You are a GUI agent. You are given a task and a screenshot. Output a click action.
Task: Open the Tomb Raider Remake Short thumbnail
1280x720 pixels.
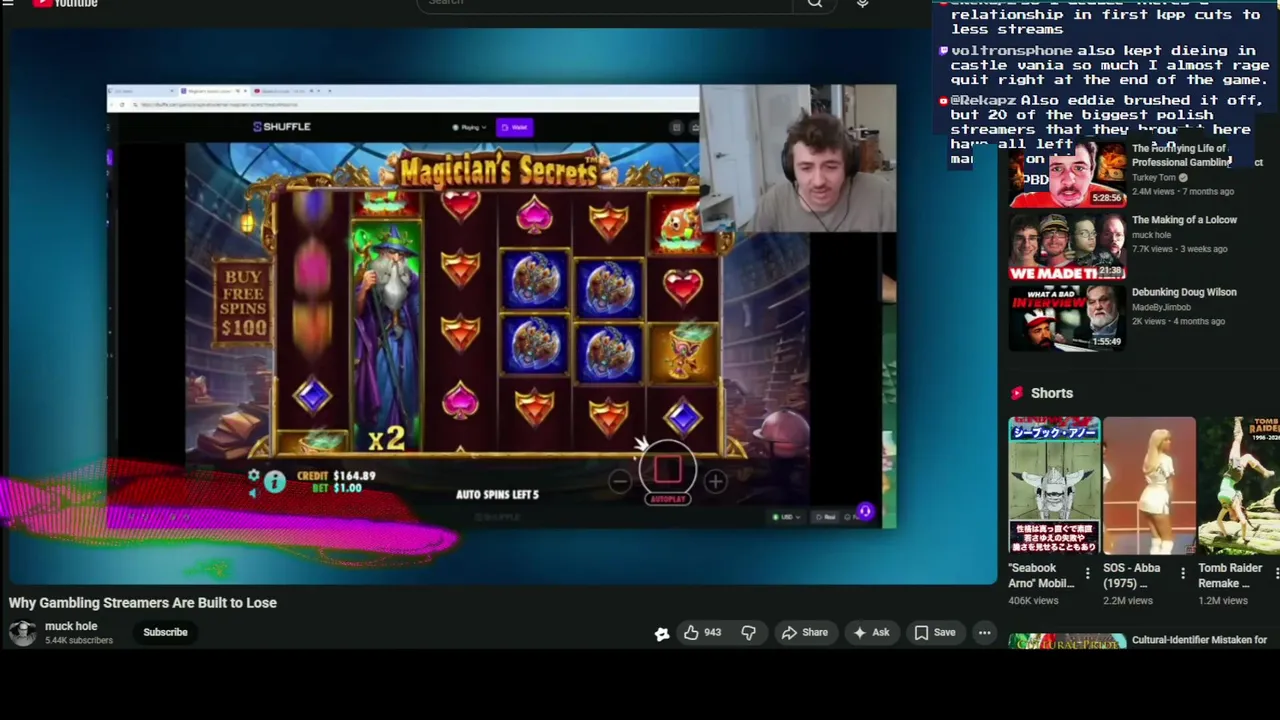click(x=1239, y=485)
